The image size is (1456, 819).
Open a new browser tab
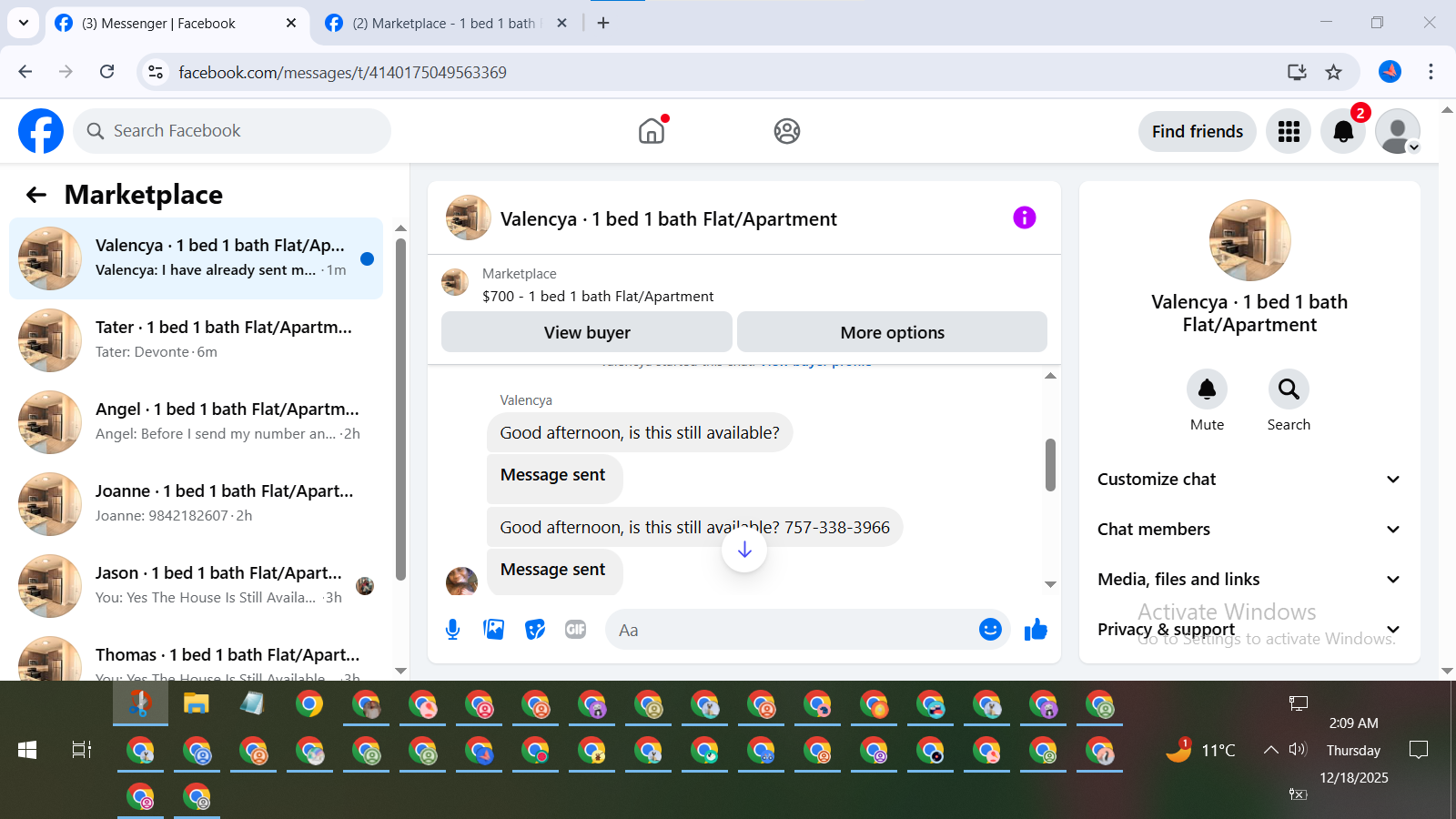tap(603, 23)
